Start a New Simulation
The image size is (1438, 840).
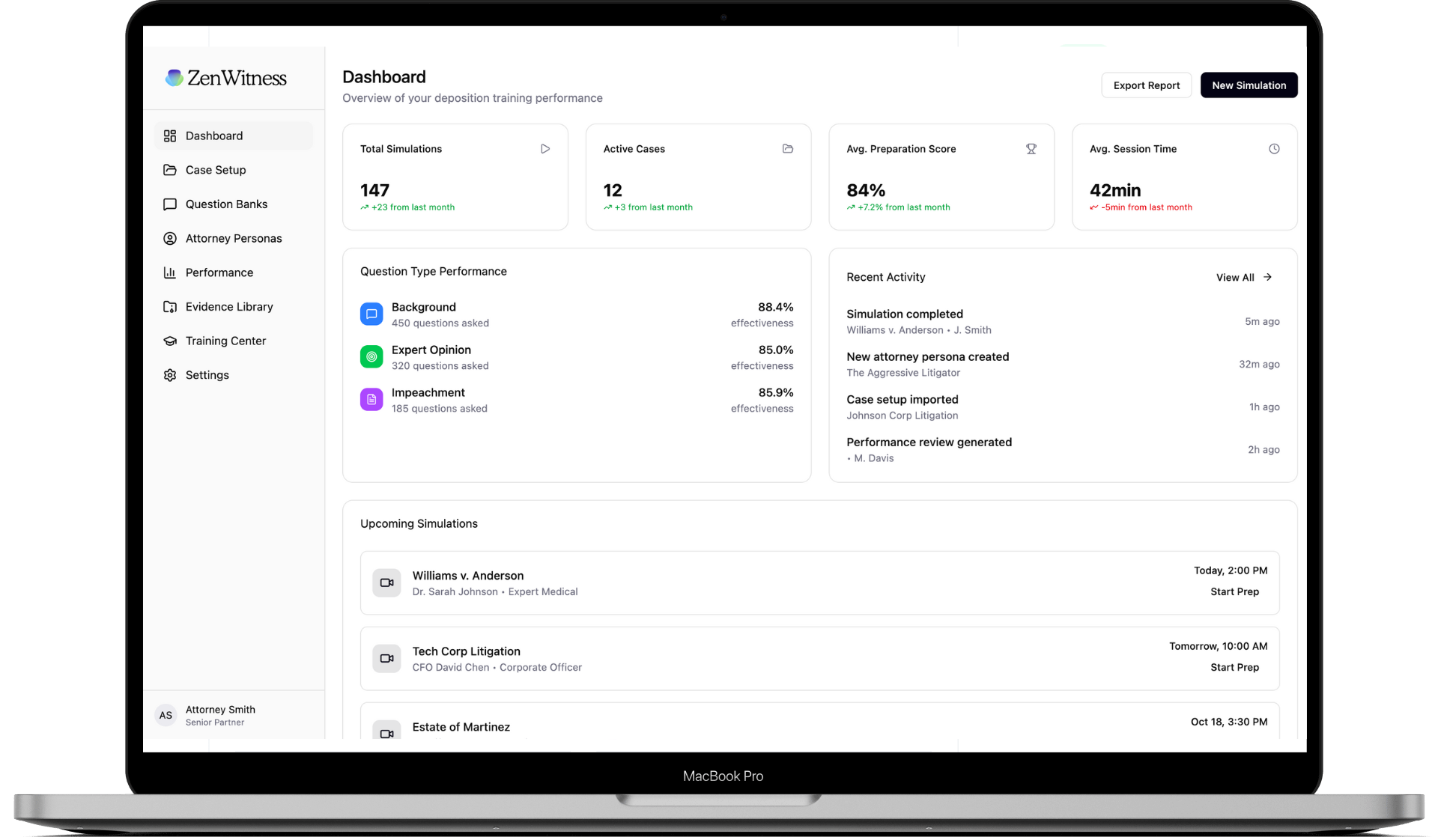click(1249, 85)
